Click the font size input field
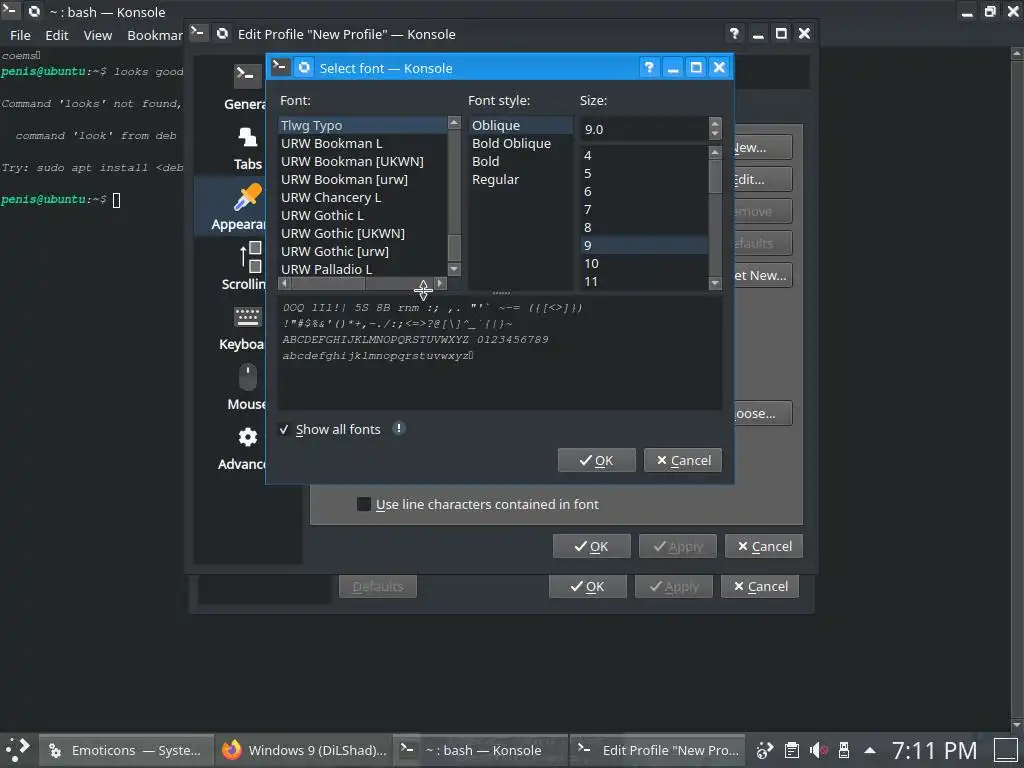 pos(644,129)
